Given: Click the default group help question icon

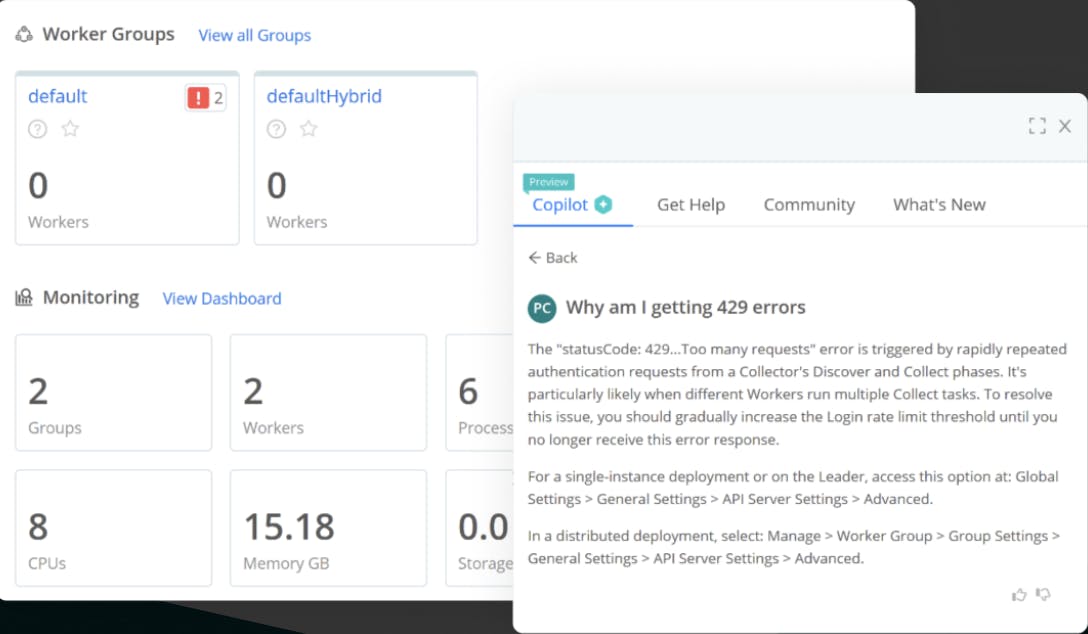Looking at the screenshot, I should click(x=38, y=129).
